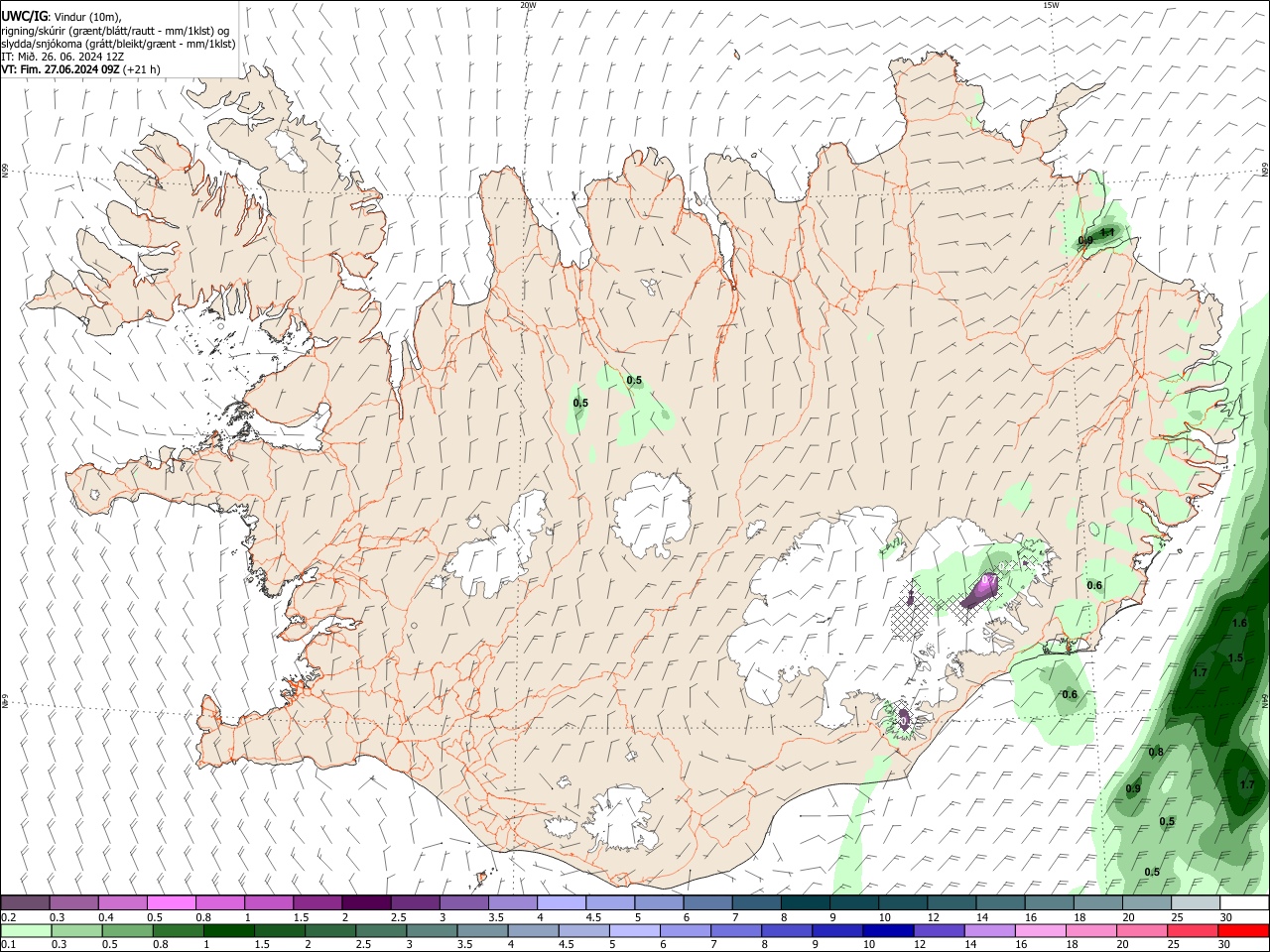Click the "64N" latitude label on right edge
Screen dimensions: 1270x952
1265,701
